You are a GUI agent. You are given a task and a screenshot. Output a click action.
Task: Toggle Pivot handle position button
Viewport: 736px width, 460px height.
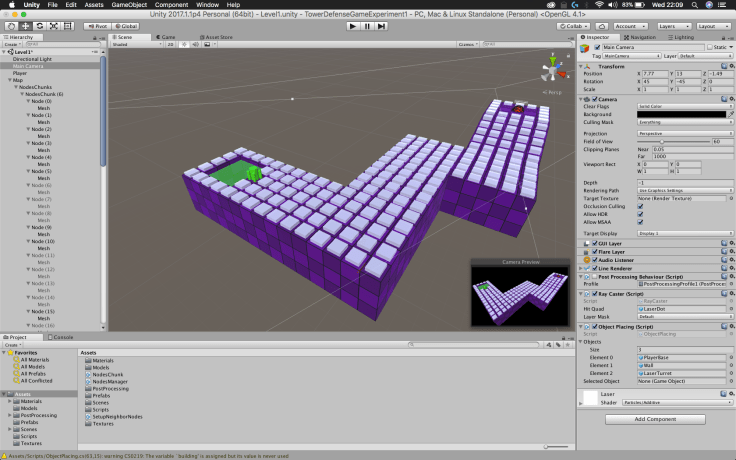[x=98, y=26]
